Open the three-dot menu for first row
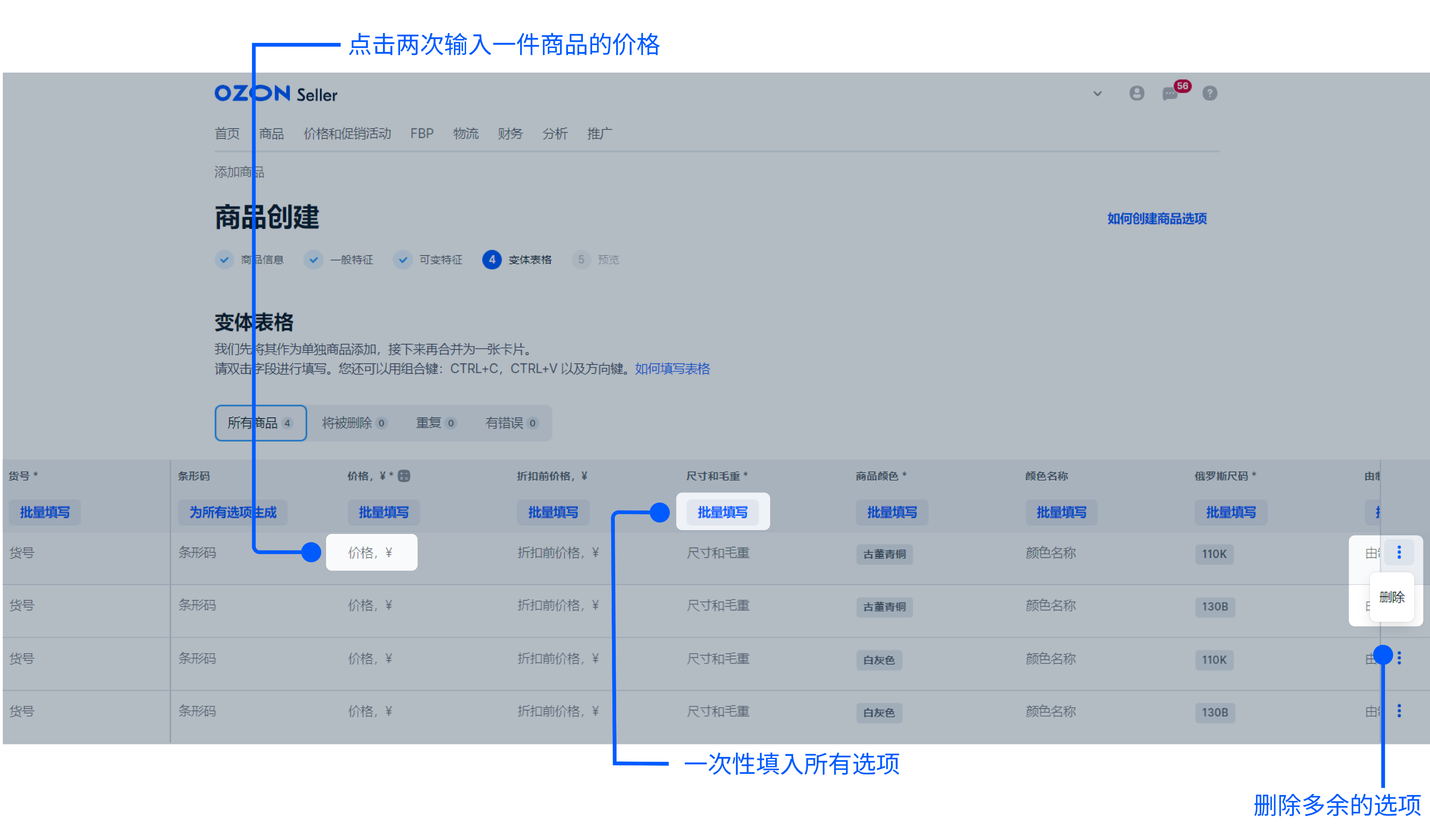 pos(1399,552)
